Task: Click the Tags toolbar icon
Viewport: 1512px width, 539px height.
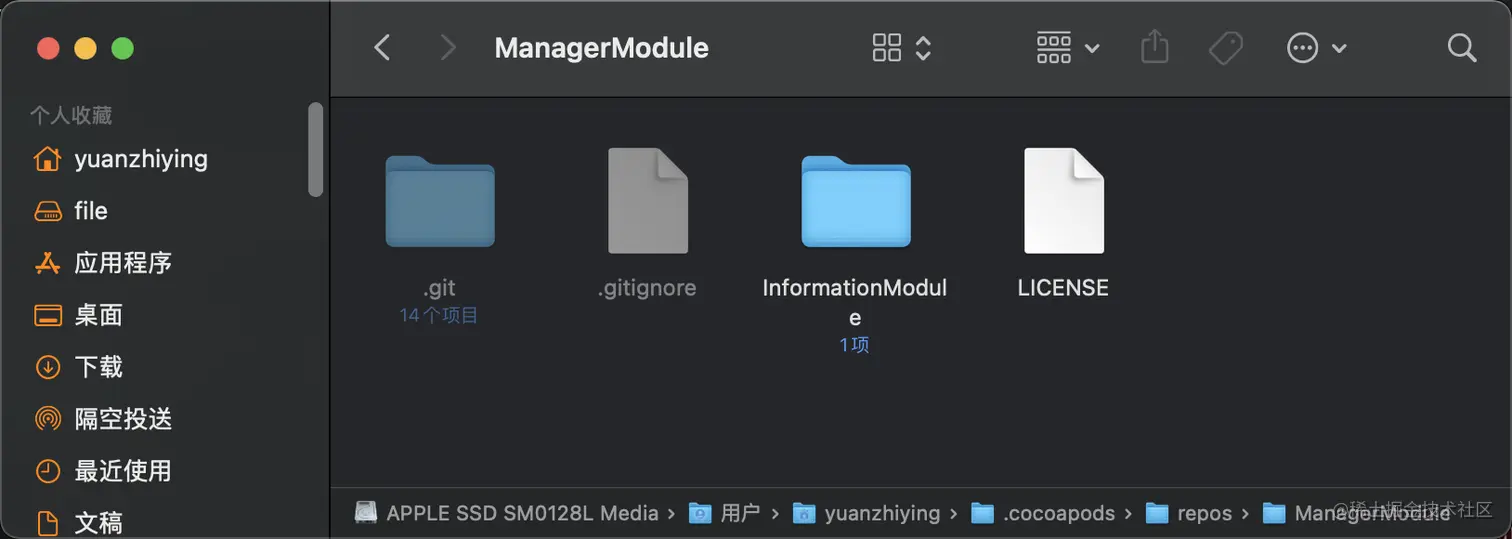Action: coord(1225,48)
